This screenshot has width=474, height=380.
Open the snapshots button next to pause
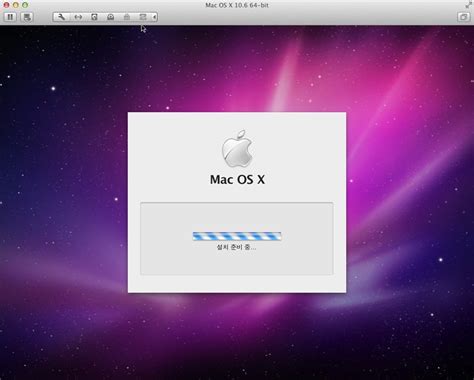[x=27, y=17]
